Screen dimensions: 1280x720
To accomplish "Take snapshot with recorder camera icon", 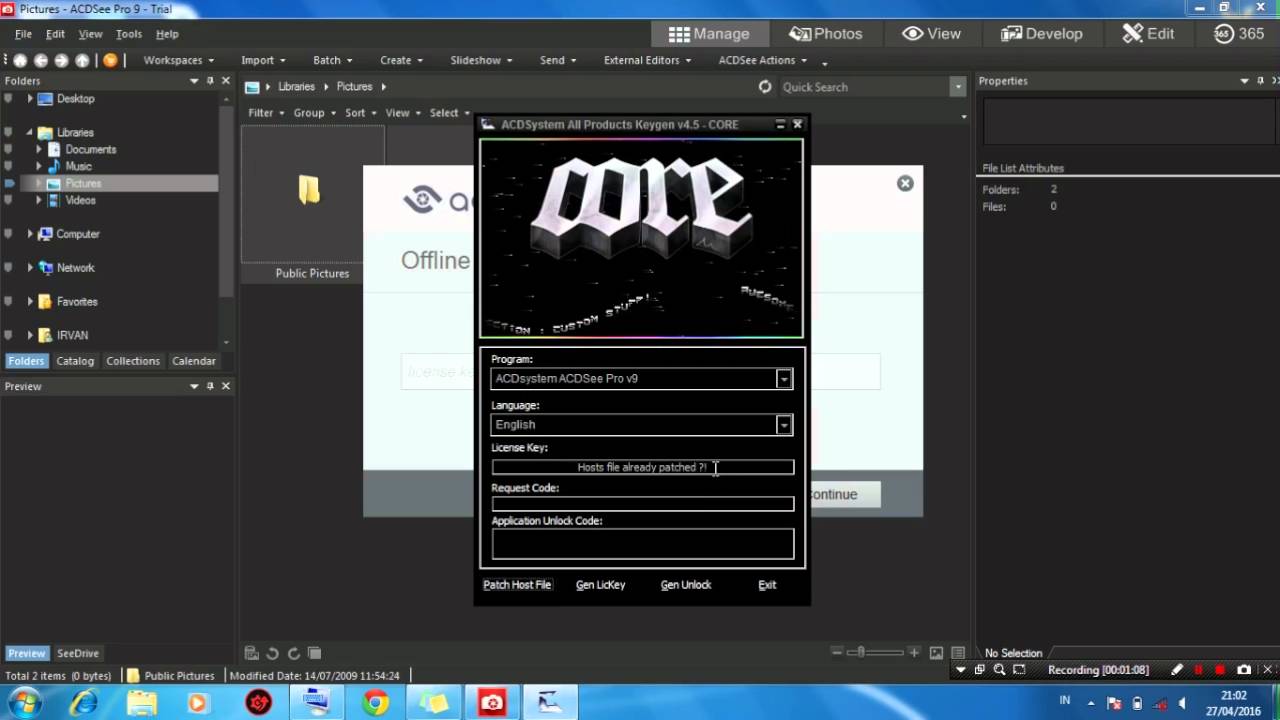I will (1244, 670).
